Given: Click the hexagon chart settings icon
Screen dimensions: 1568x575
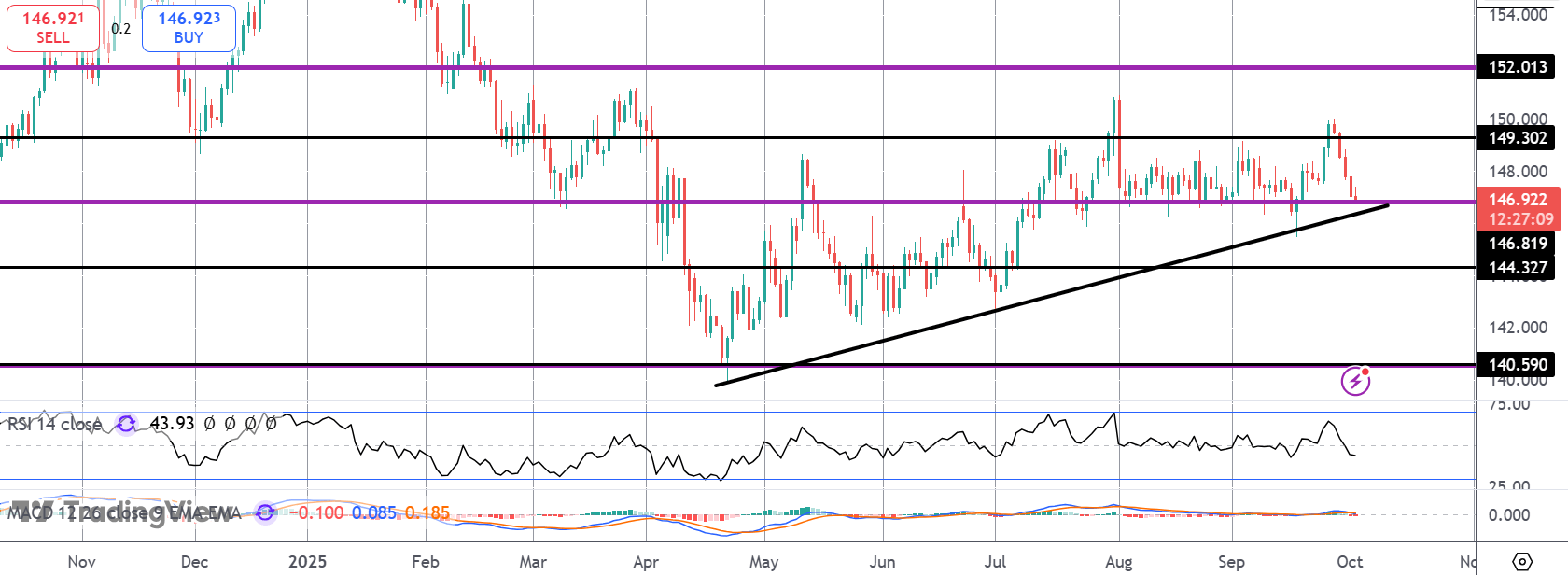Looking at the screenshot, I should pos(1522,561).
